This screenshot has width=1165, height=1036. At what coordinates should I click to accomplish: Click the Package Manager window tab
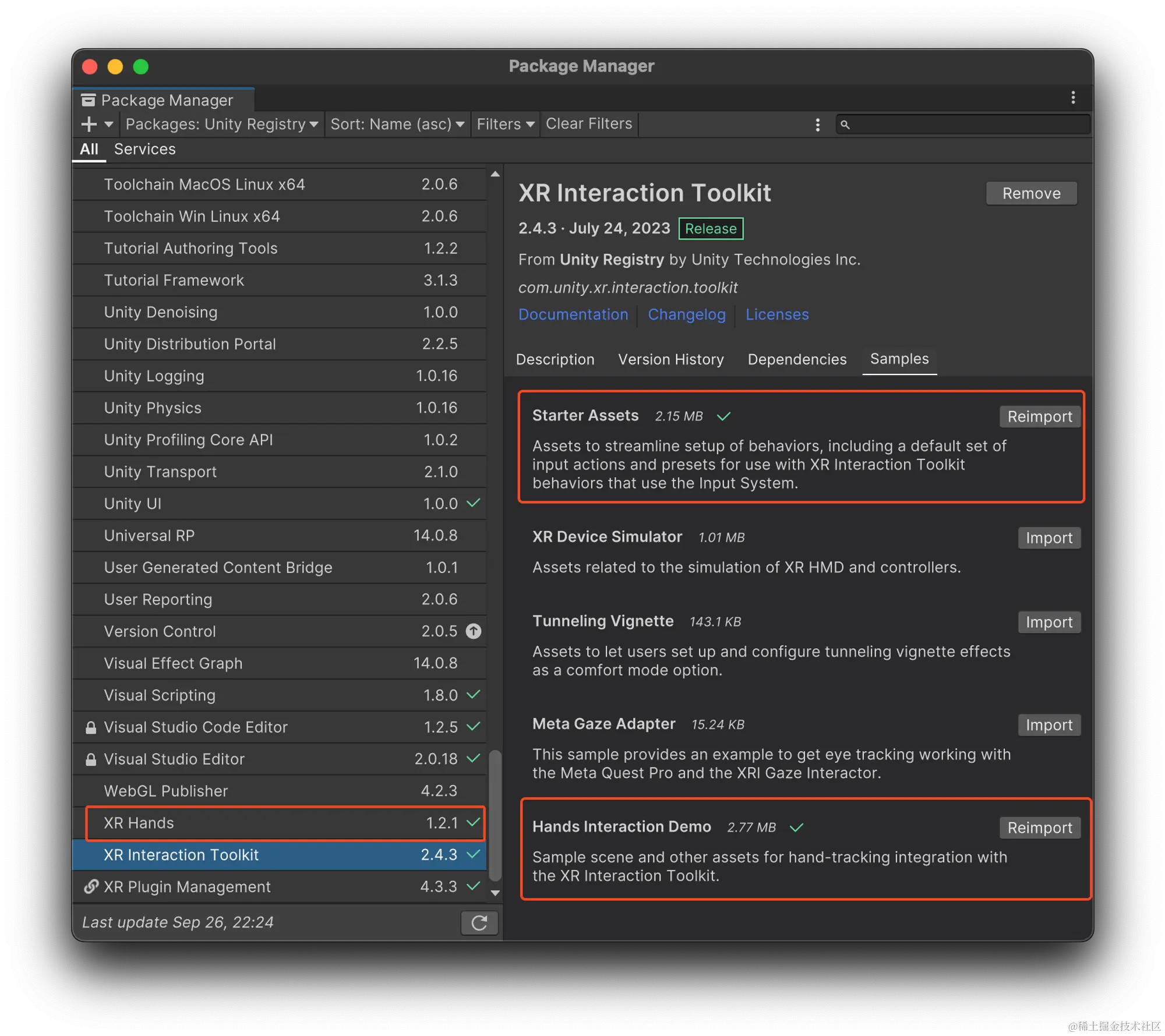coord(164,100)
